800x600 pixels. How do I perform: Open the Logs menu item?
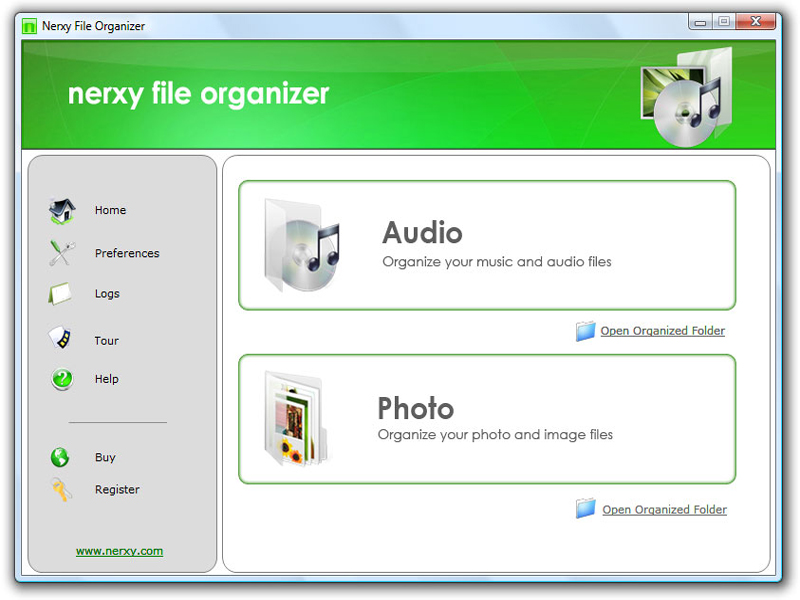point(107,294)
